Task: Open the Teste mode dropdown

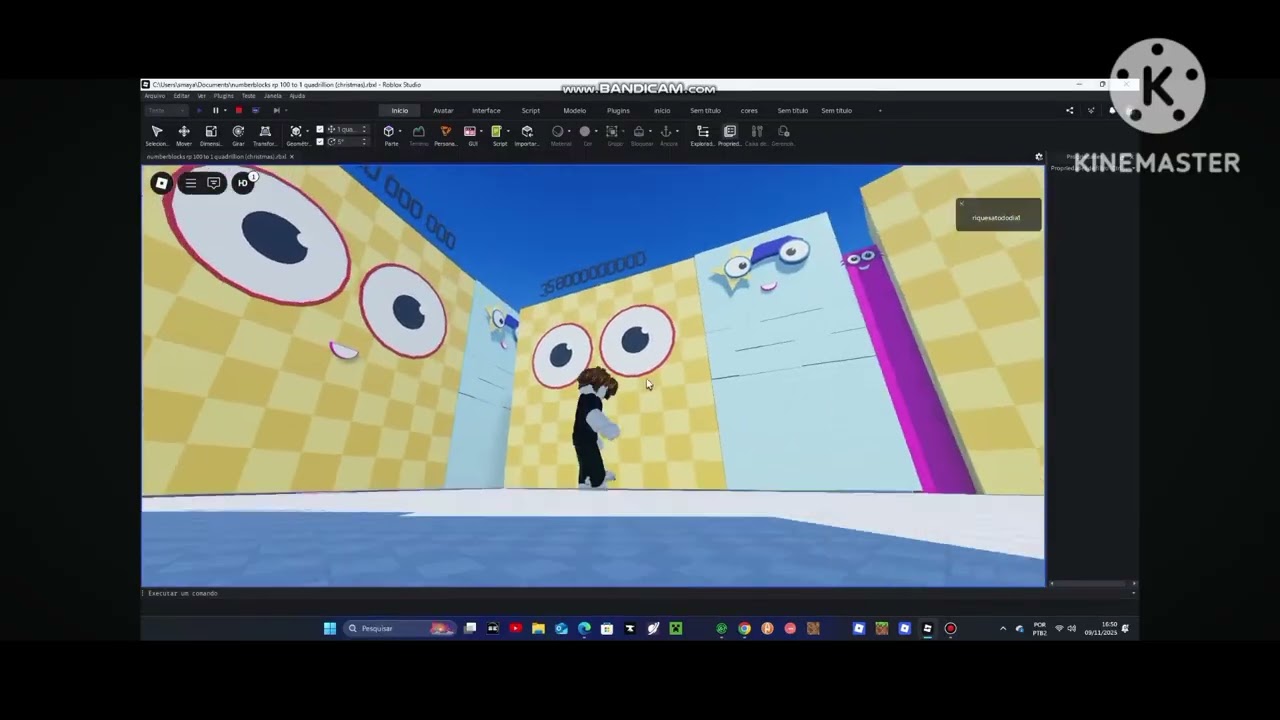Action: (167, 111)
